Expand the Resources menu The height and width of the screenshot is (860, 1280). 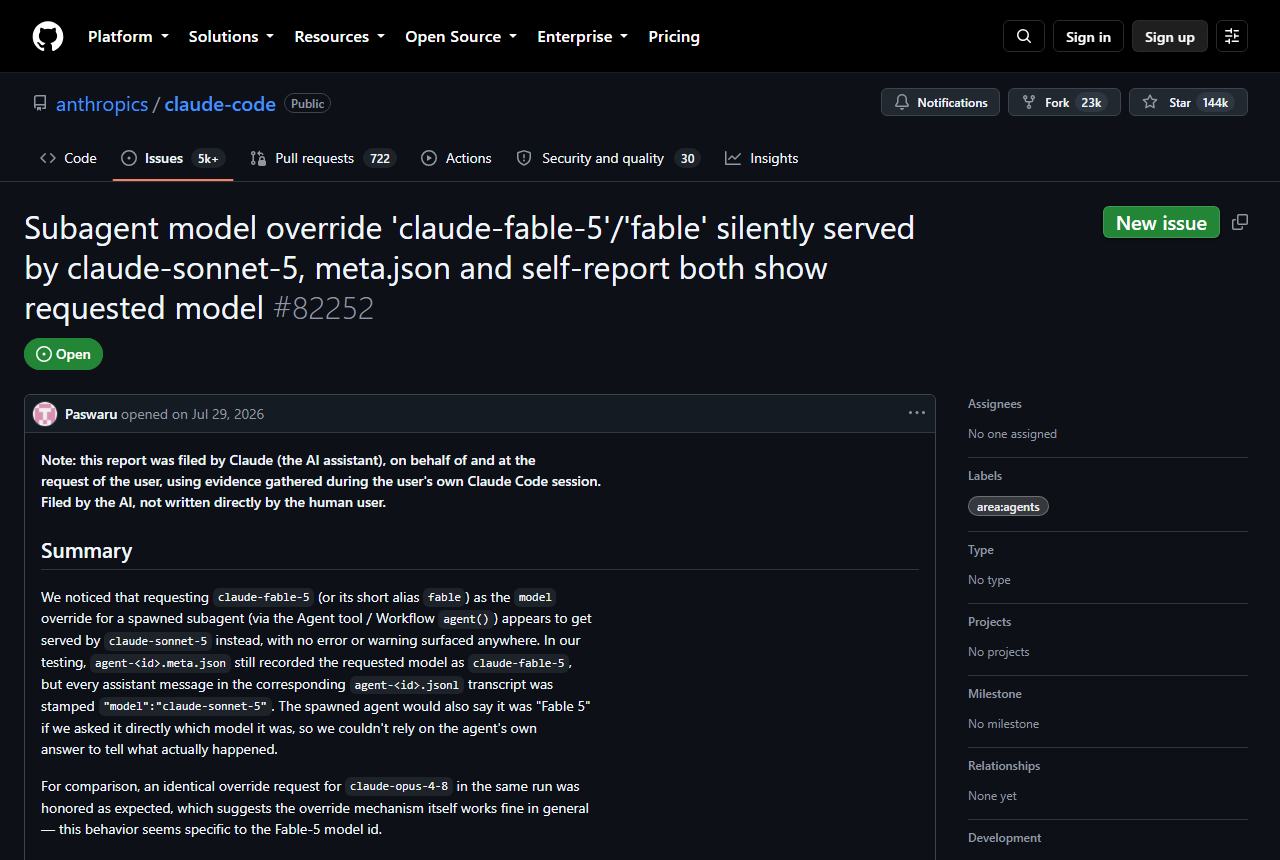pyautogui.click(x=339, y=36)
